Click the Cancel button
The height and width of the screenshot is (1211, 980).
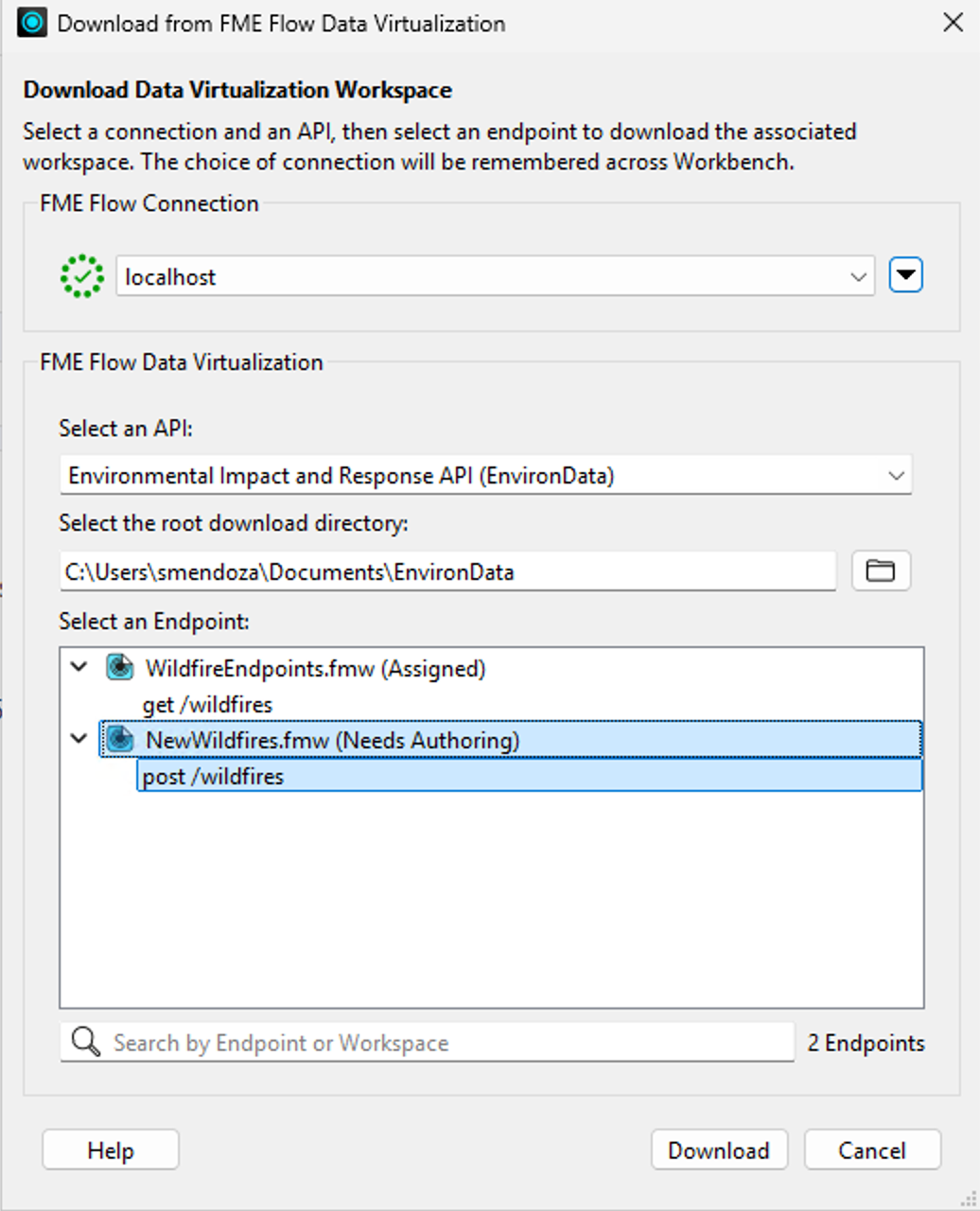872,1150
